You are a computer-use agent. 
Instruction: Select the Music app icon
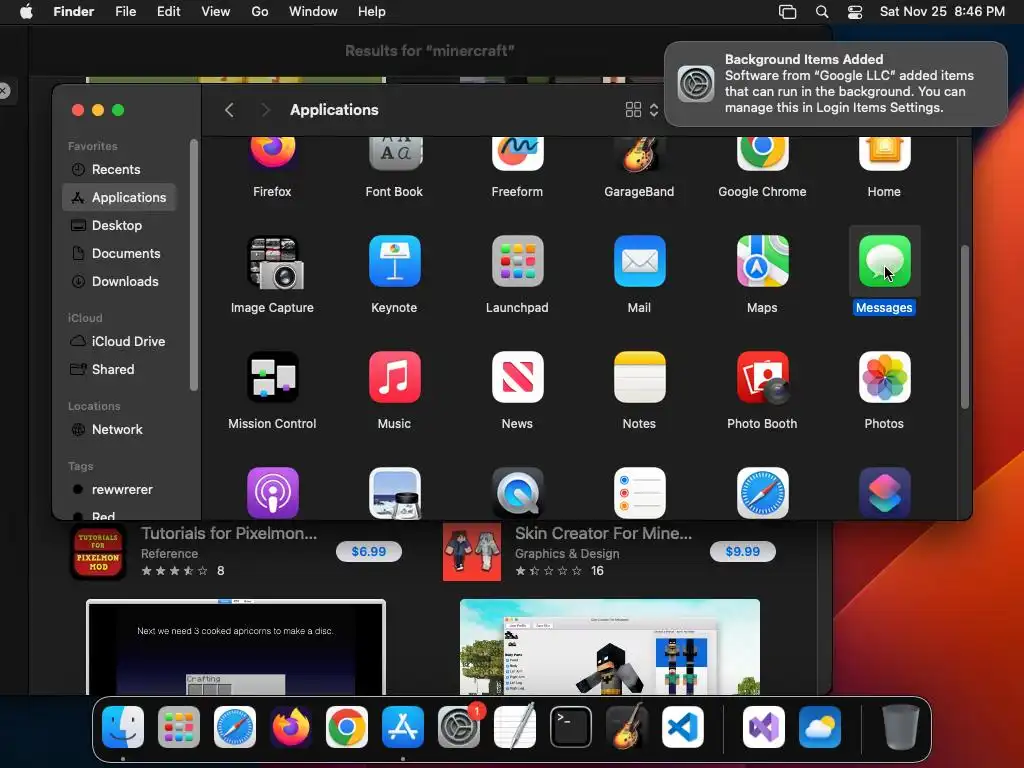[x=394, y=377]
